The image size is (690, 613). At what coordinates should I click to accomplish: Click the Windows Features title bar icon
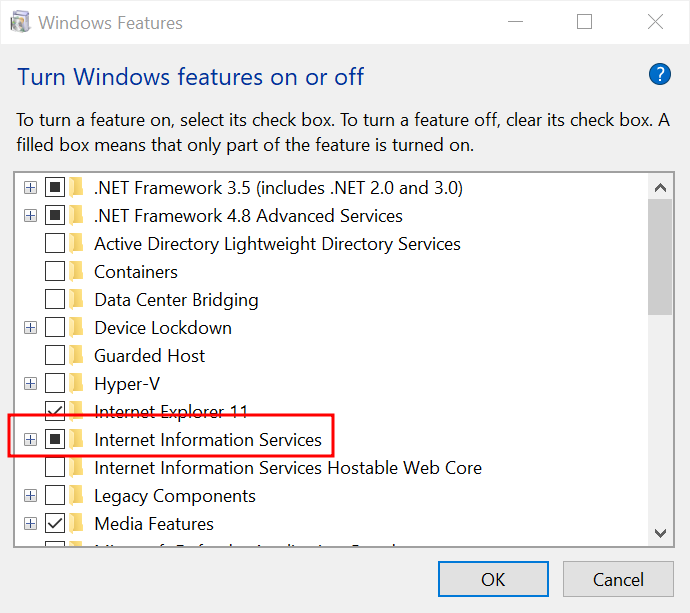point(20,22)
